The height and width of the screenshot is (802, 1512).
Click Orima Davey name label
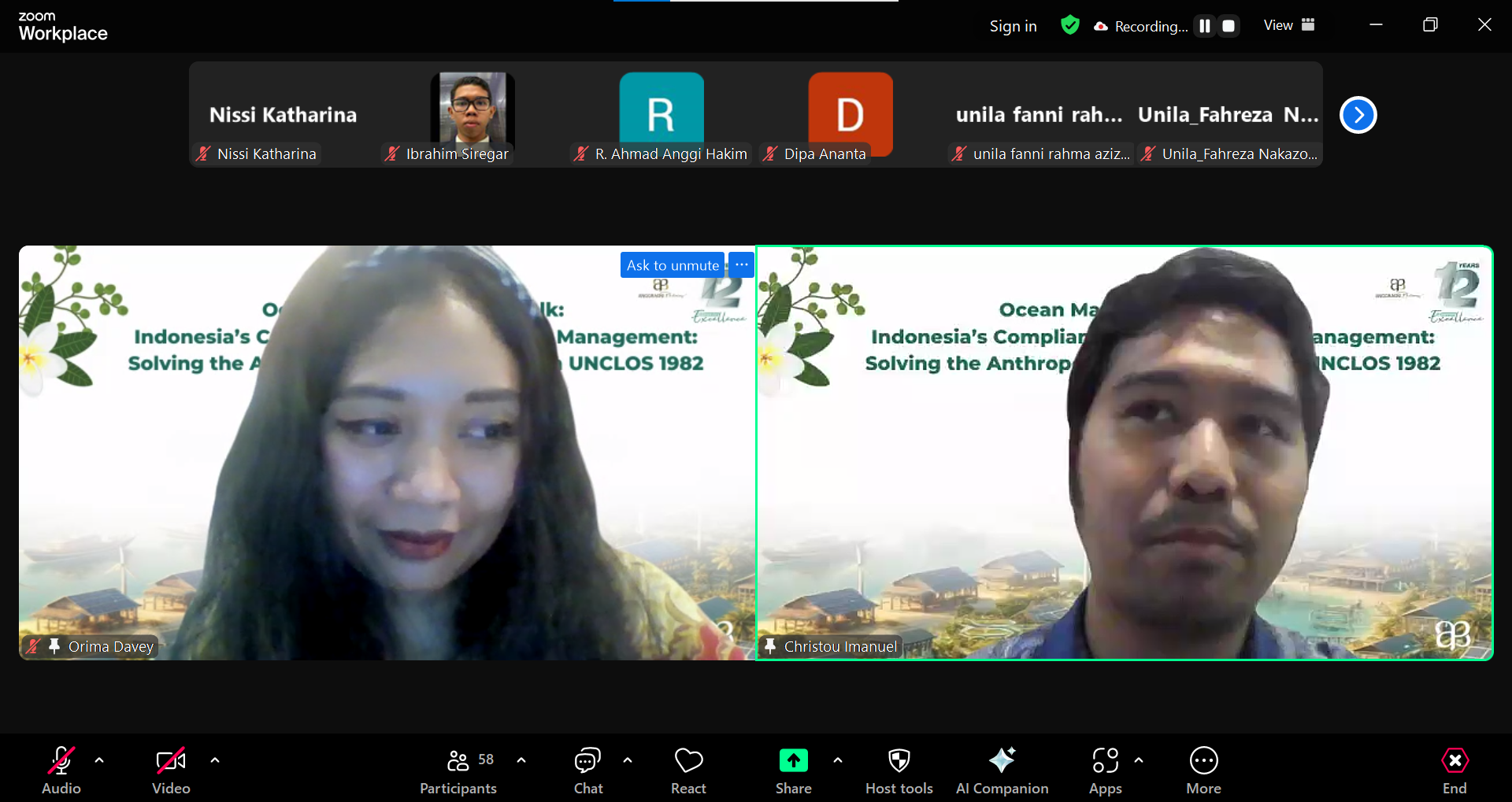point(111,646)
